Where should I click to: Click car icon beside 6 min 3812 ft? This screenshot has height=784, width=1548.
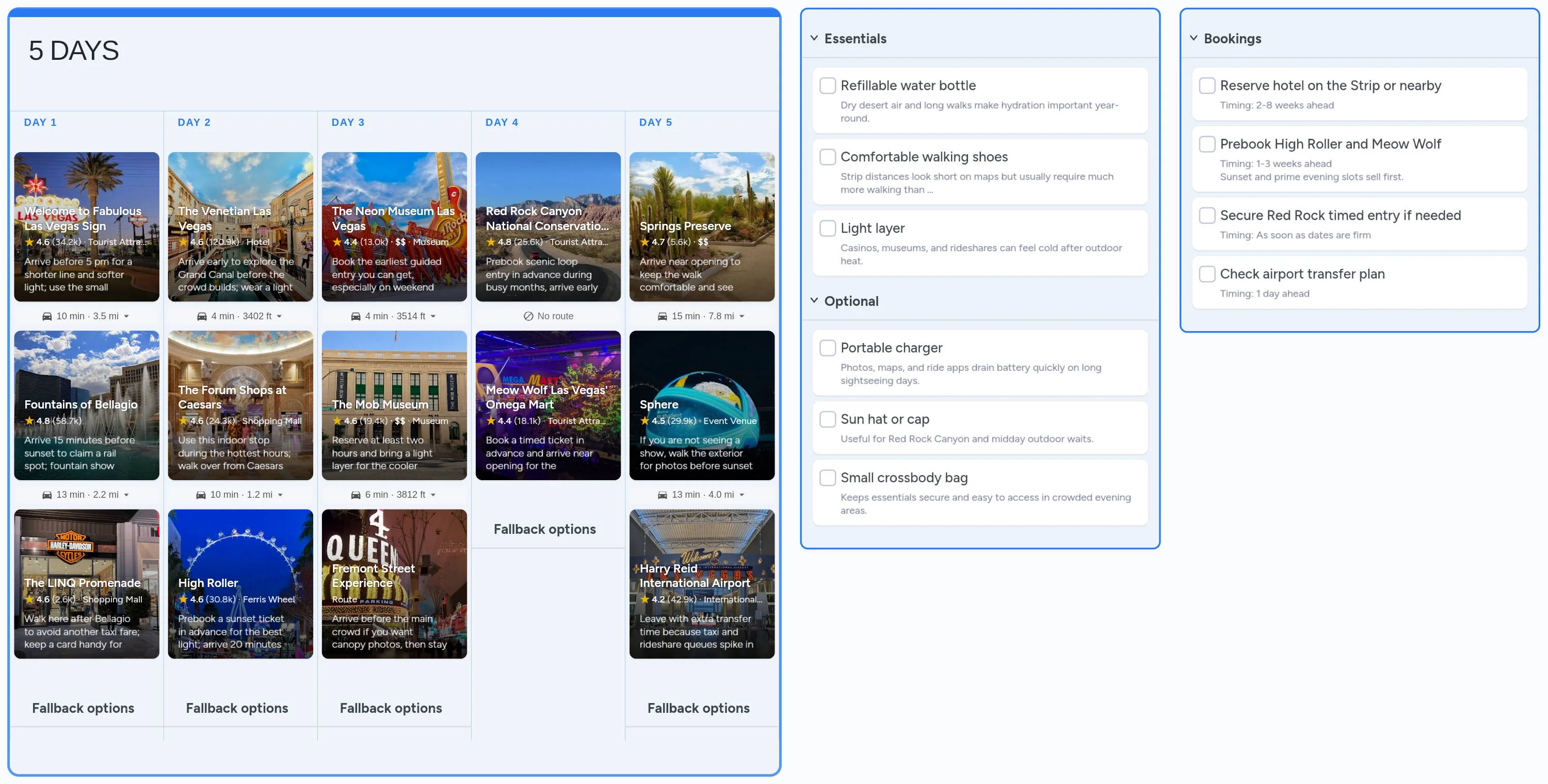tap(356, 495)
